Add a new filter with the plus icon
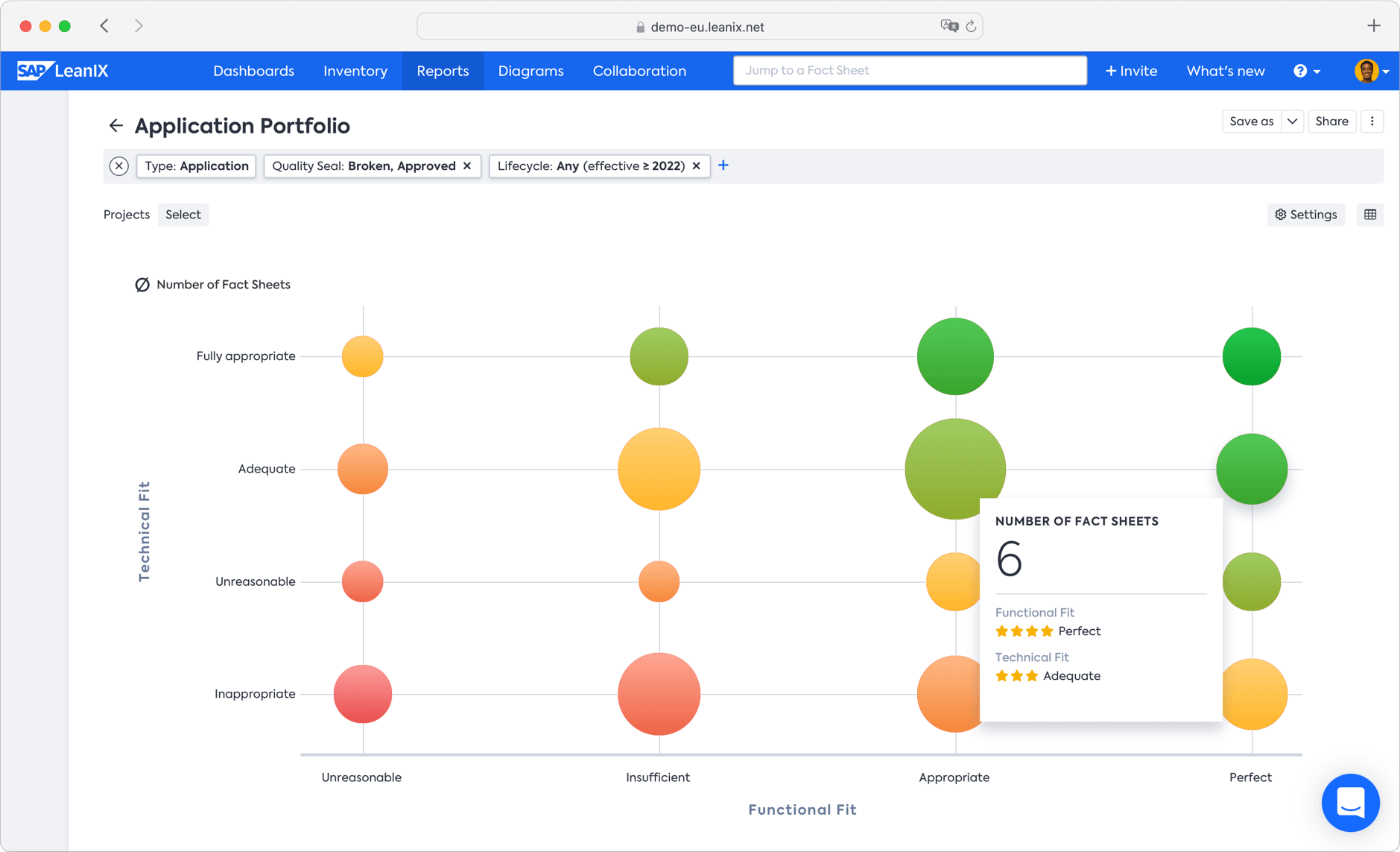This screenshot has width=1400, height=852. tap(723, 165)
